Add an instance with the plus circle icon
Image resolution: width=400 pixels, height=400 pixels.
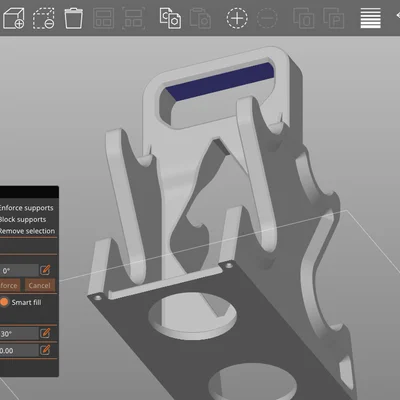[x=237, y=18]
